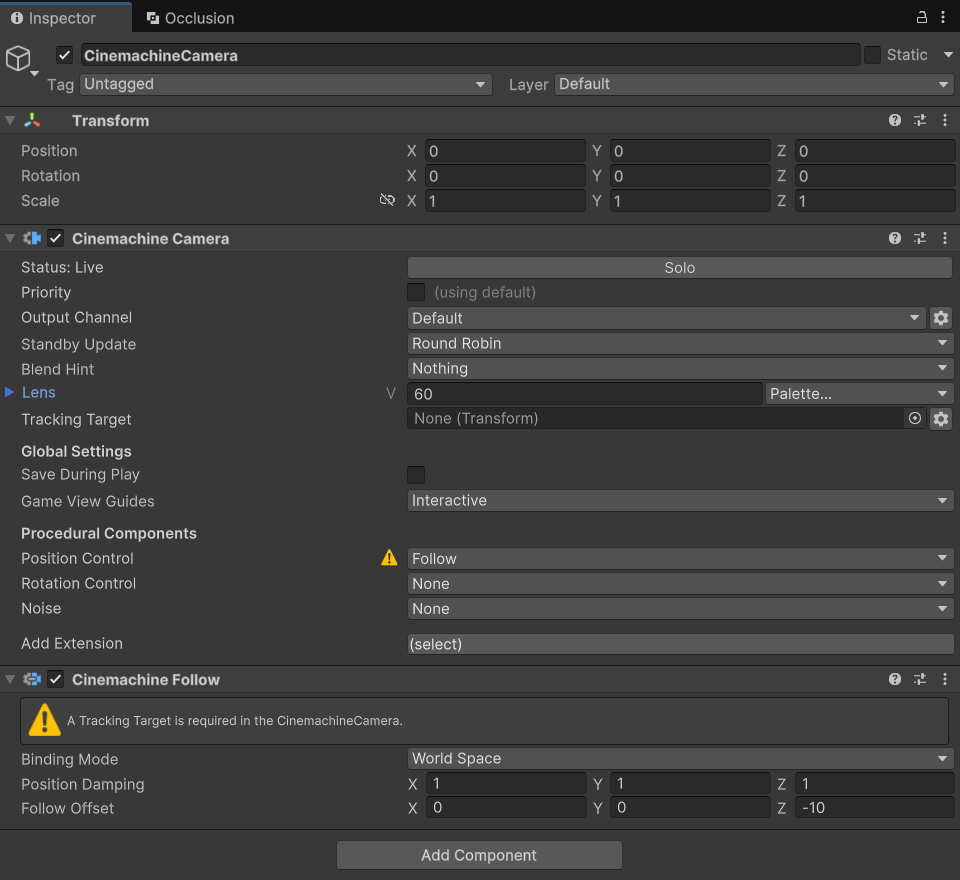Click the Solo button
The height and width of the screenshot is (880, 960).
tap(680, 268)
